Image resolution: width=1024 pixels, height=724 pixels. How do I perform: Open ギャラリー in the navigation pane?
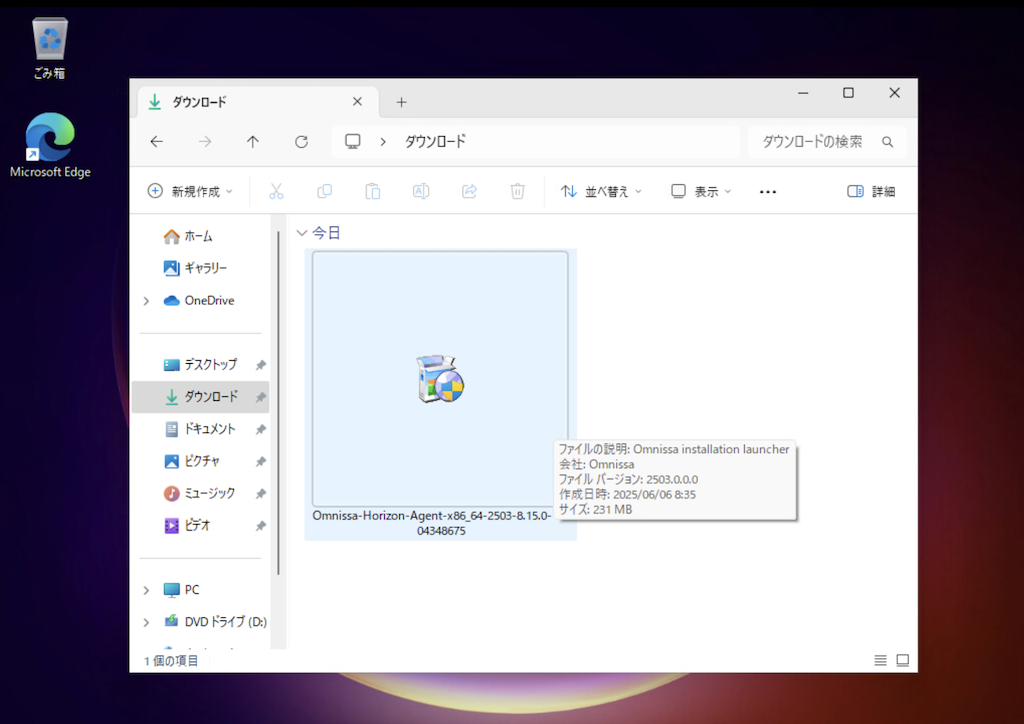(195, 268)
